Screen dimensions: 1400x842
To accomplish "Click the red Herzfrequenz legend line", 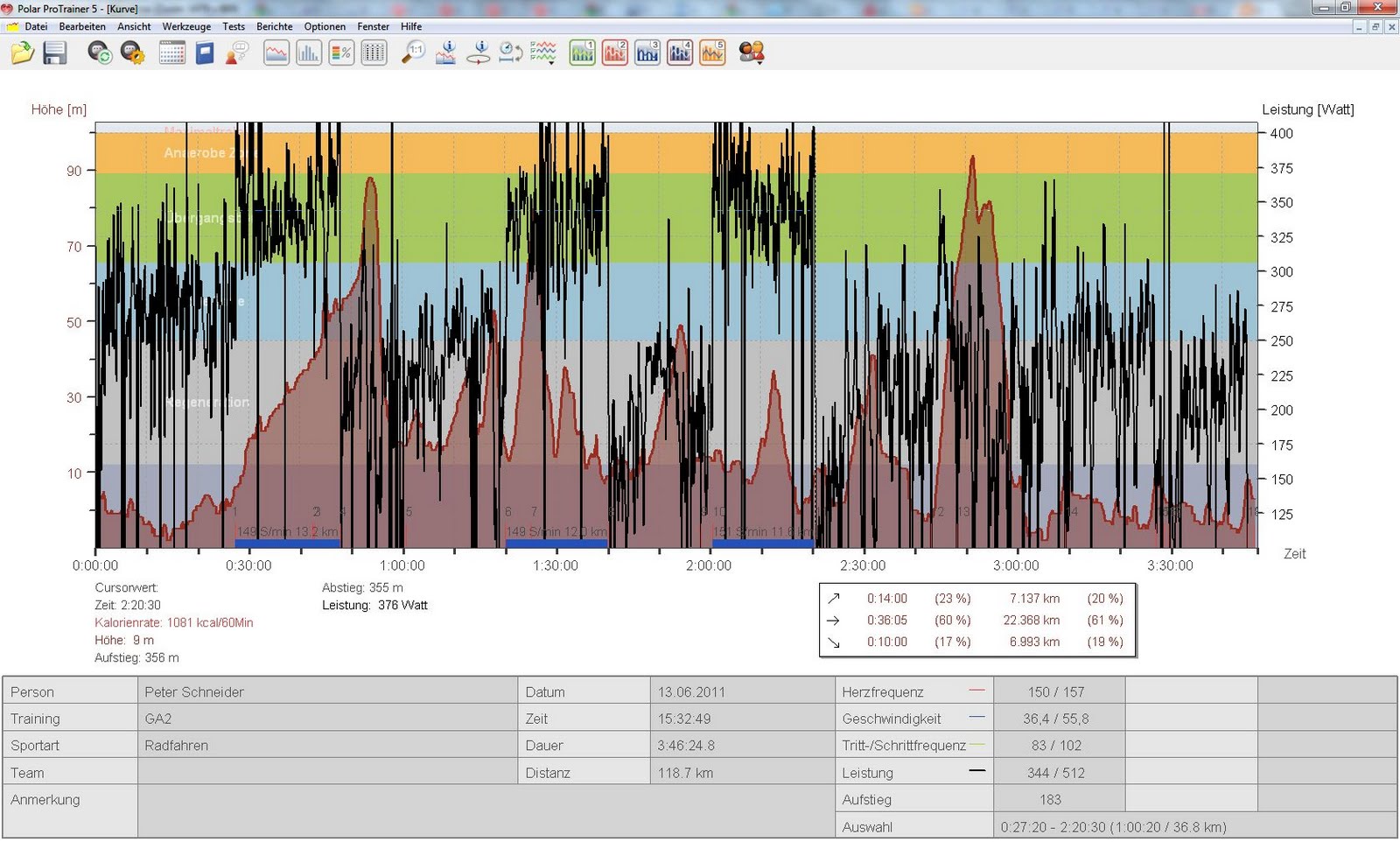I will click(x=977, y=691).
